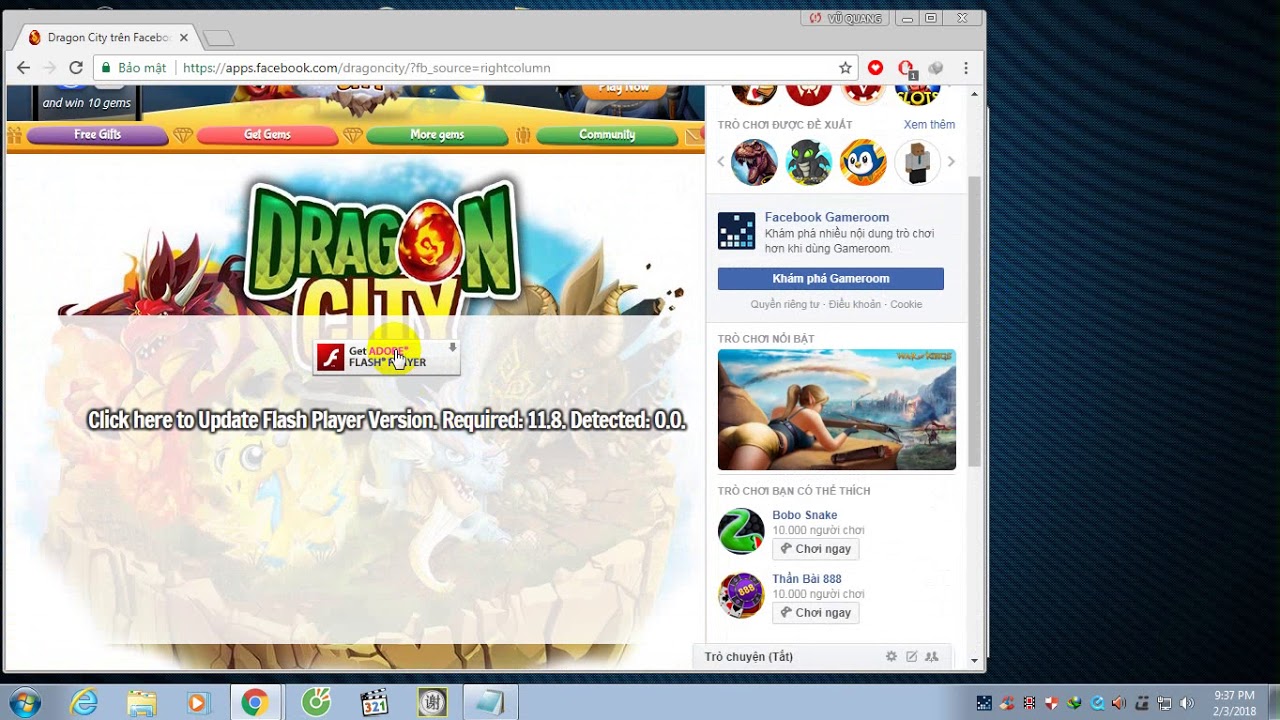Click the red shield extension with badge
Screen dimensions: 1280x720
906,68
